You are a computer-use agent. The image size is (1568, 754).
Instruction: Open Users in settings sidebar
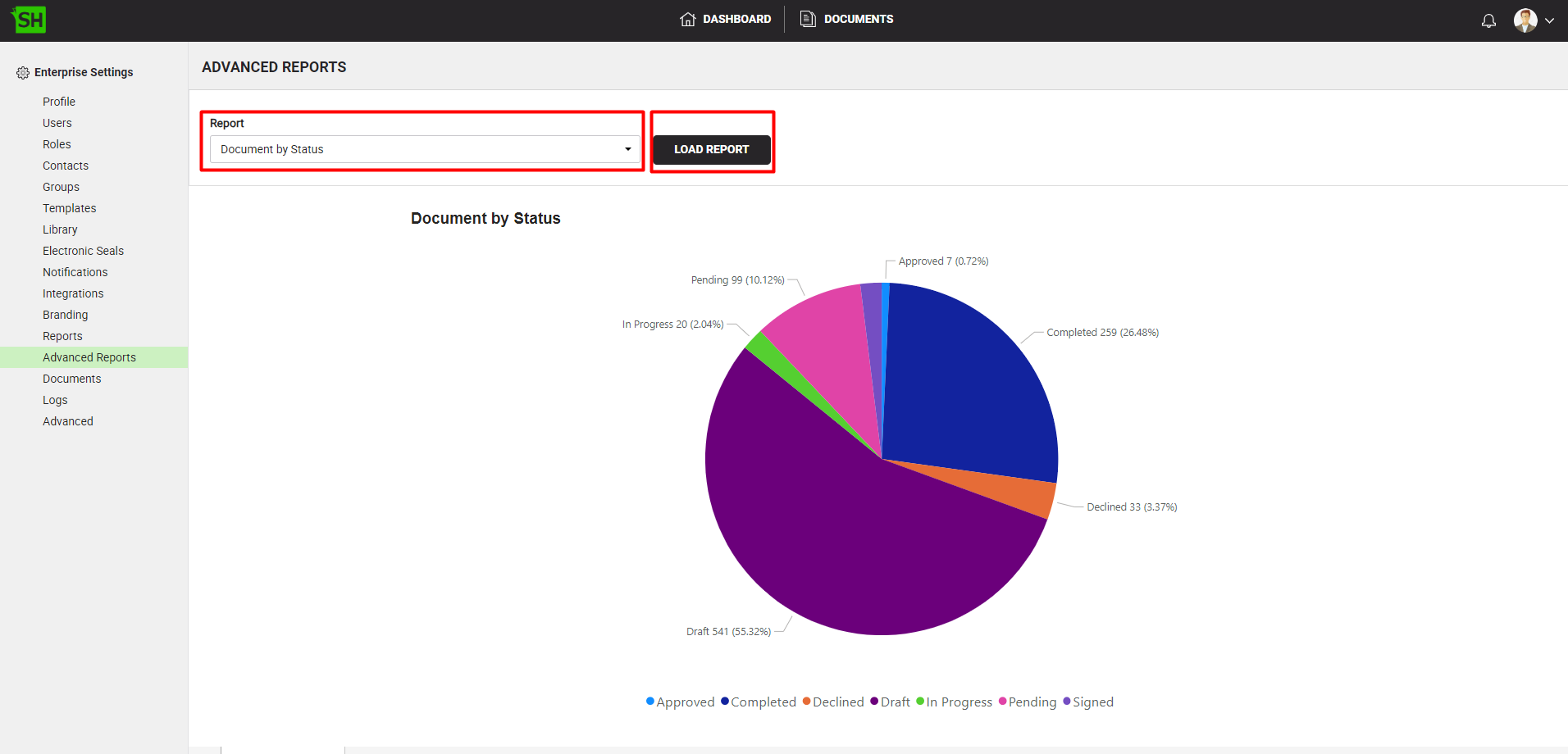pos(57,123)
